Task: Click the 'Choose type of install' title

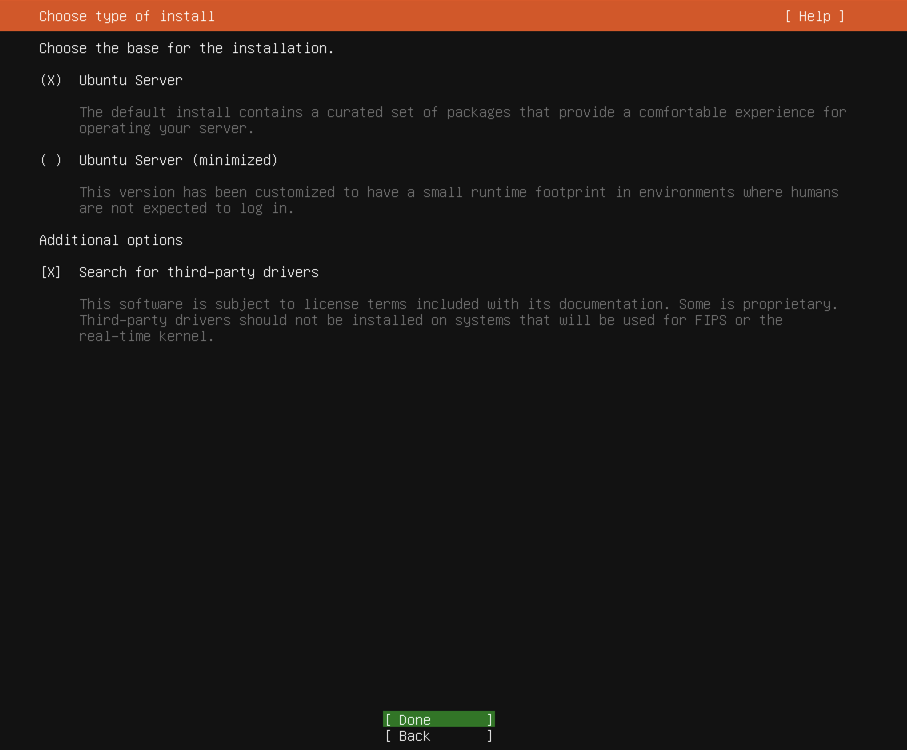Action: [127, 16]
